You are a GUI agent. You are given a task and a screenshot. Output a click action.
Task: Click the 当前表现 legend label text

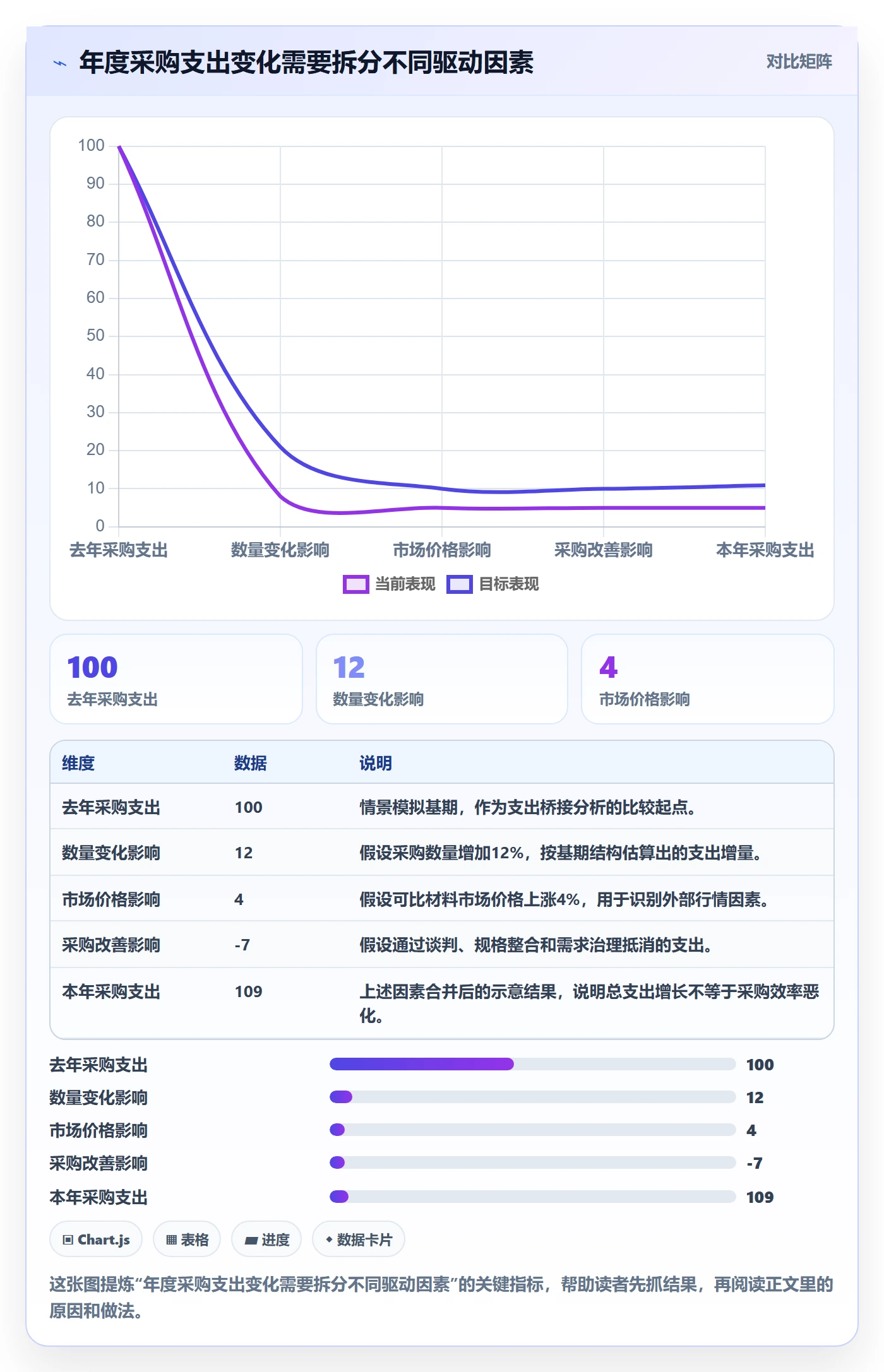(x=405, y=584)
